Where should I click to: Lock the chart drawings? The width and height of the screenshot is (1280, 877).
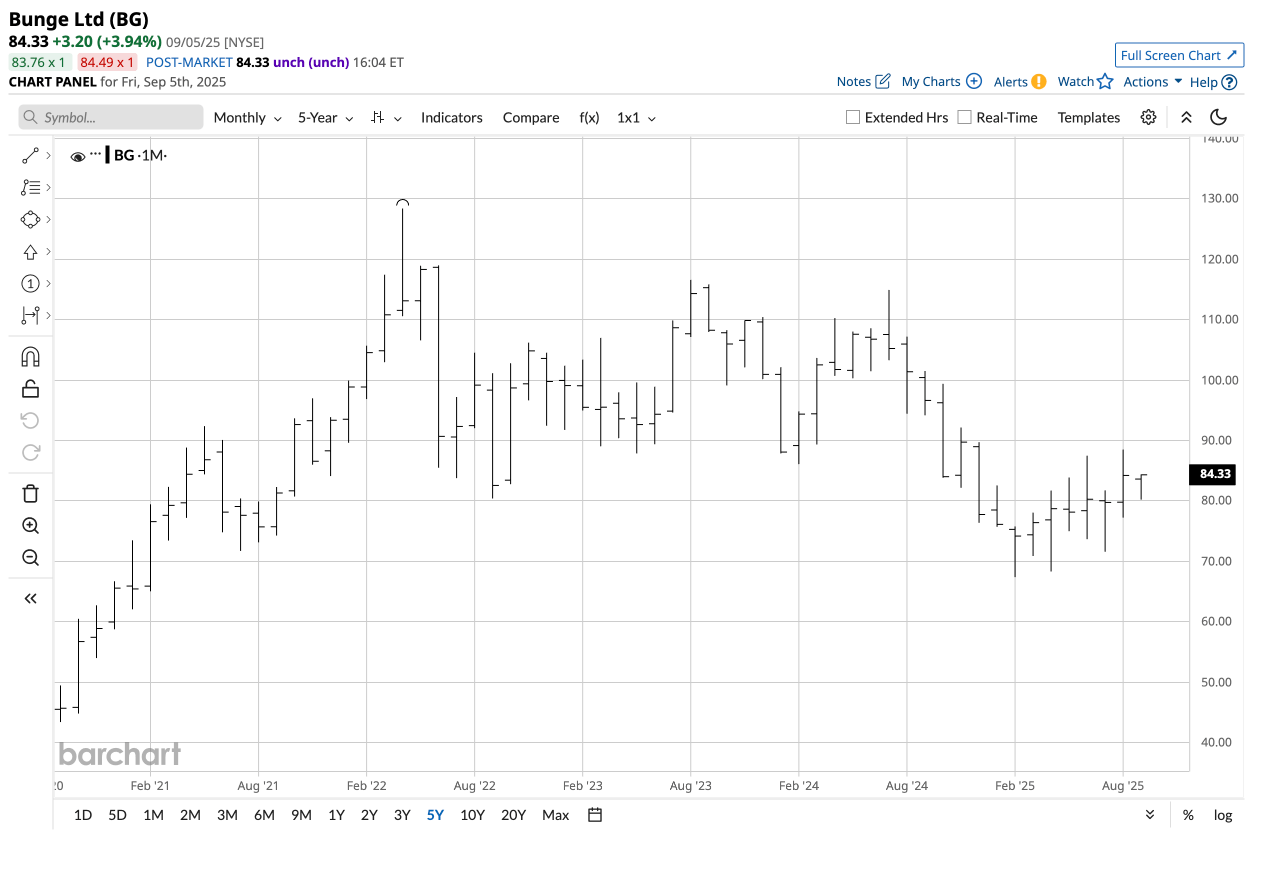tap(30, 388)
